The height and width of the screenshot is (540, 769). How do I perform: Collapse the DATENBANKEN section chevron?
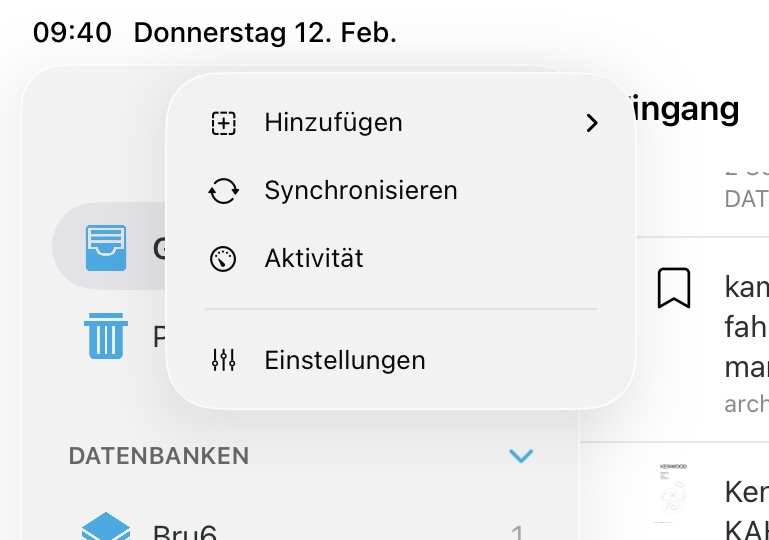tap(520, 456)
